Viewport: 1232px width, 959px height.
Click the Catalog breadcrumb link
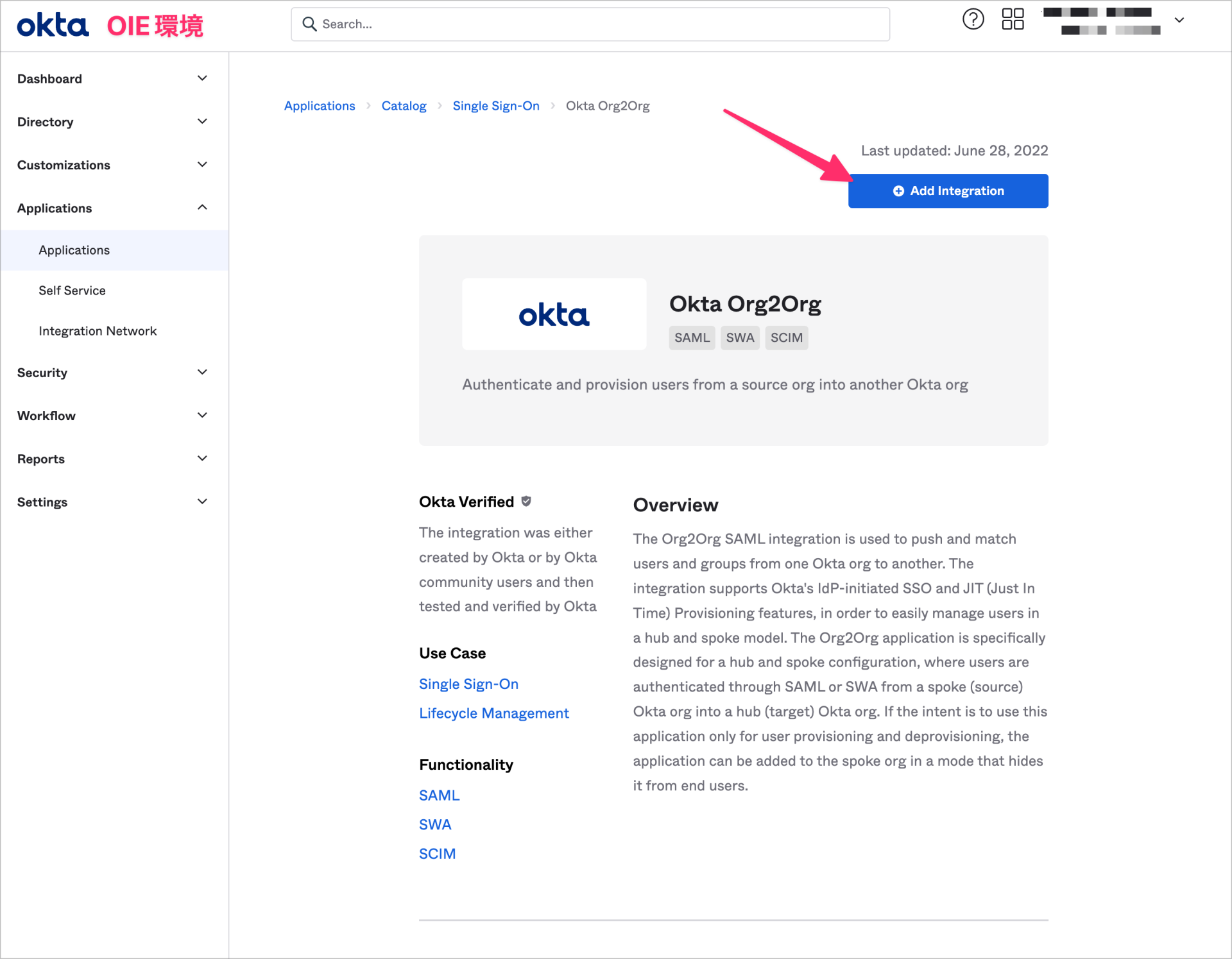pyautogui.click(x=404, y=105)
